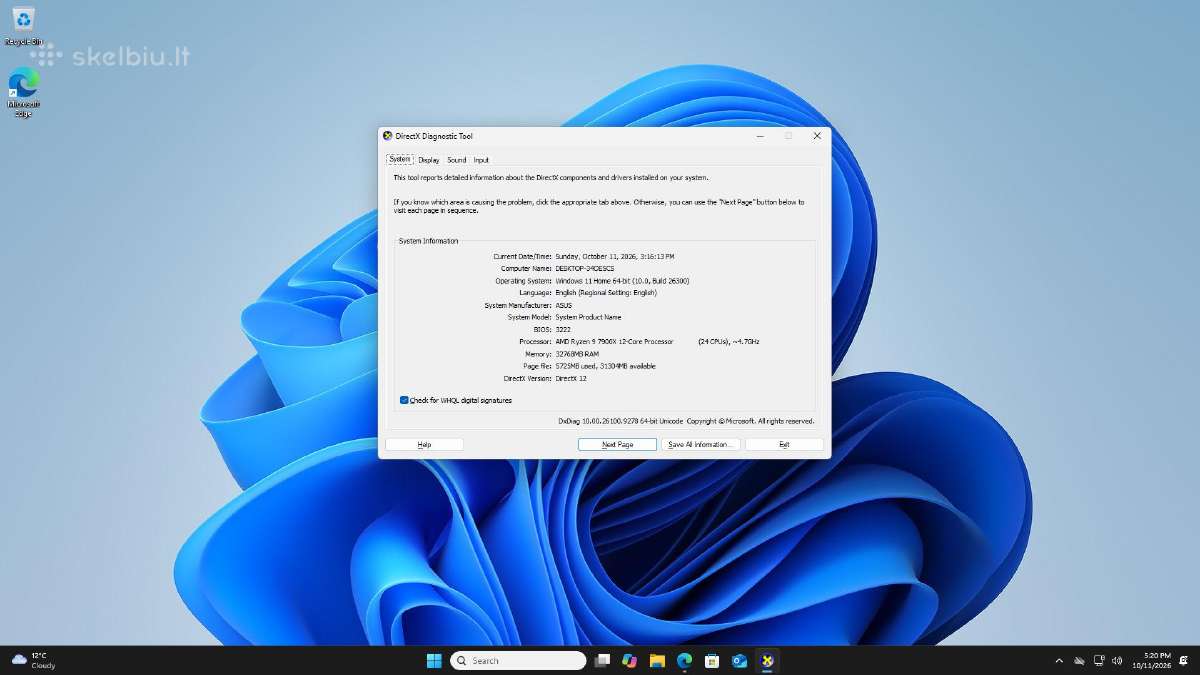Viewport: 1200px width, 675px height.
Task: Select the DirectX 12 version value
Action: tap(571, 378)
